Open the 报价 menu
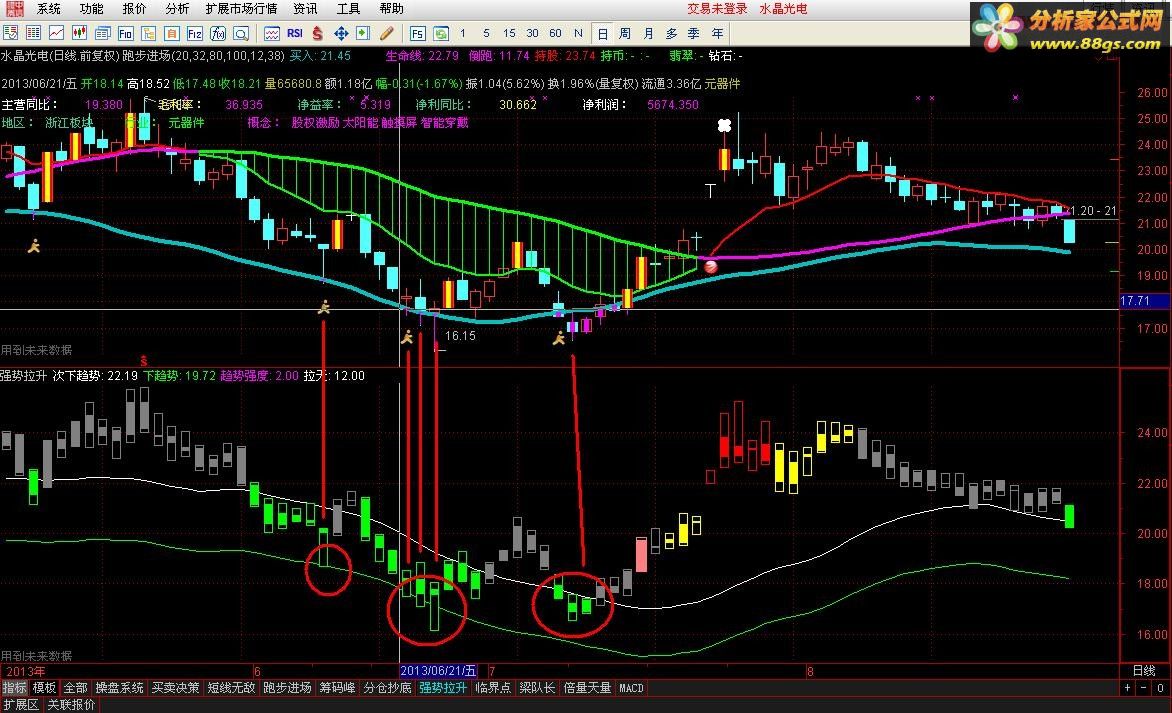Image resolution: width=1172 pixels, height=713 pixels. (135, 9)
